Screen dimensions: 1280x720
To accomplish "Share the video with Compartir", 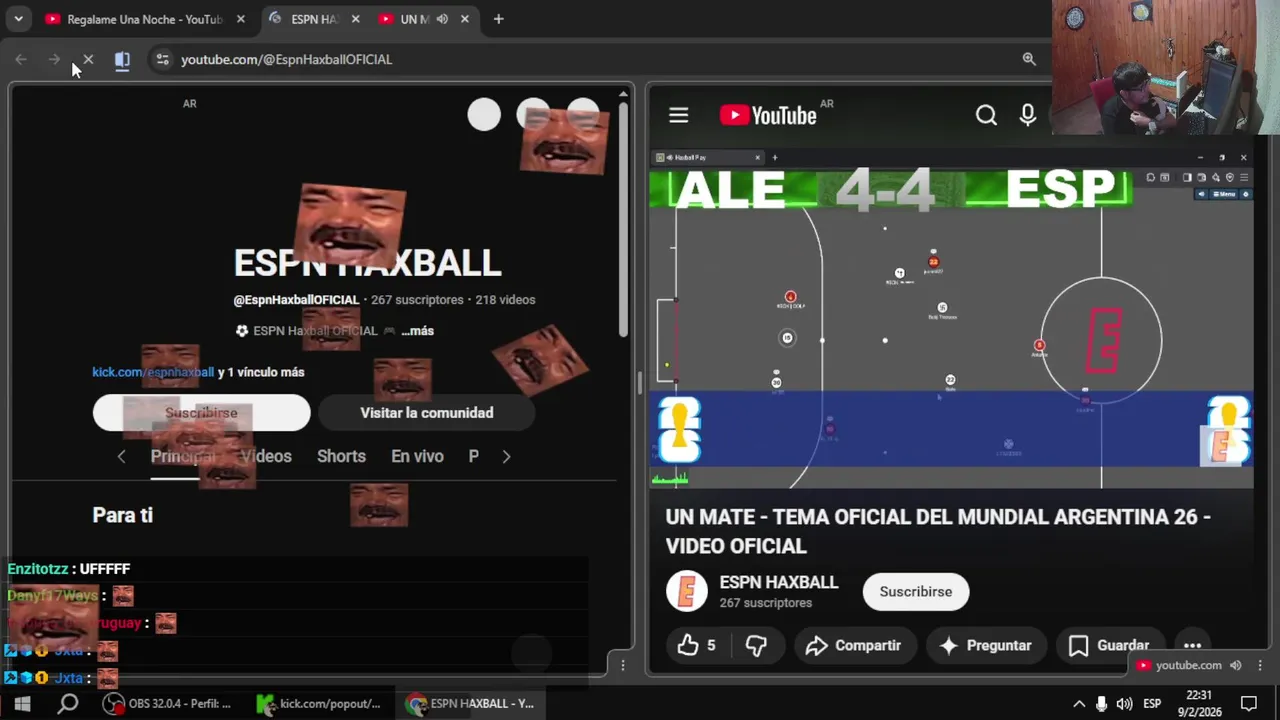I will (x=854, y=646).
